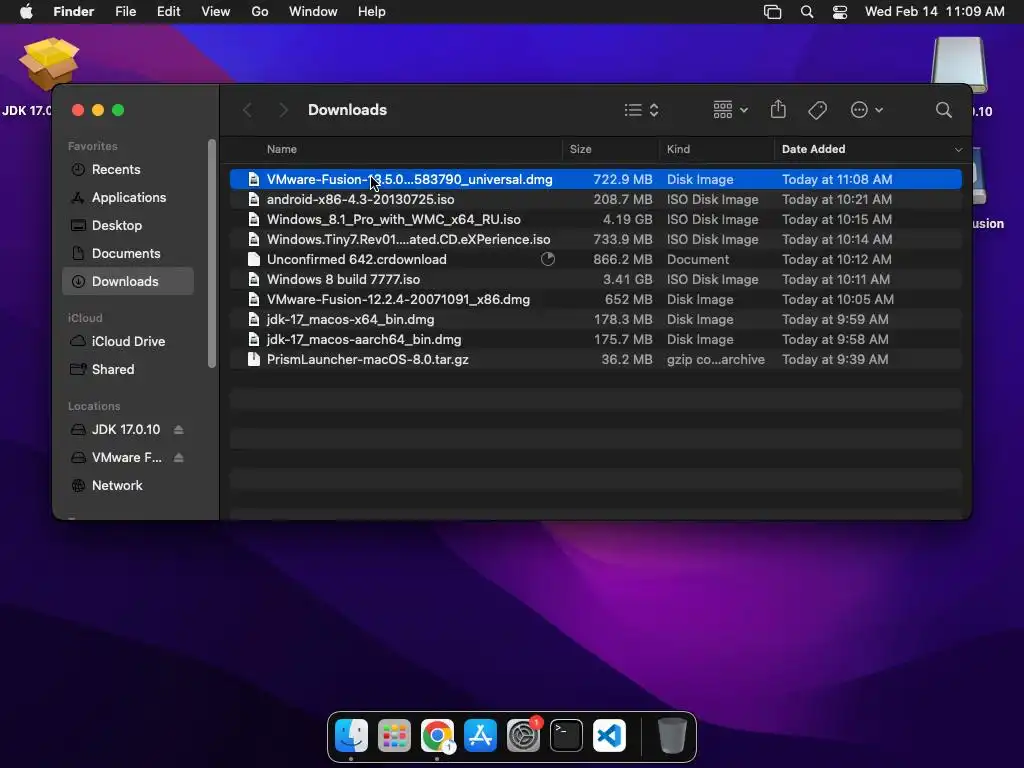
Task: Sort by the Kind column header
Action: click(678, 149)
